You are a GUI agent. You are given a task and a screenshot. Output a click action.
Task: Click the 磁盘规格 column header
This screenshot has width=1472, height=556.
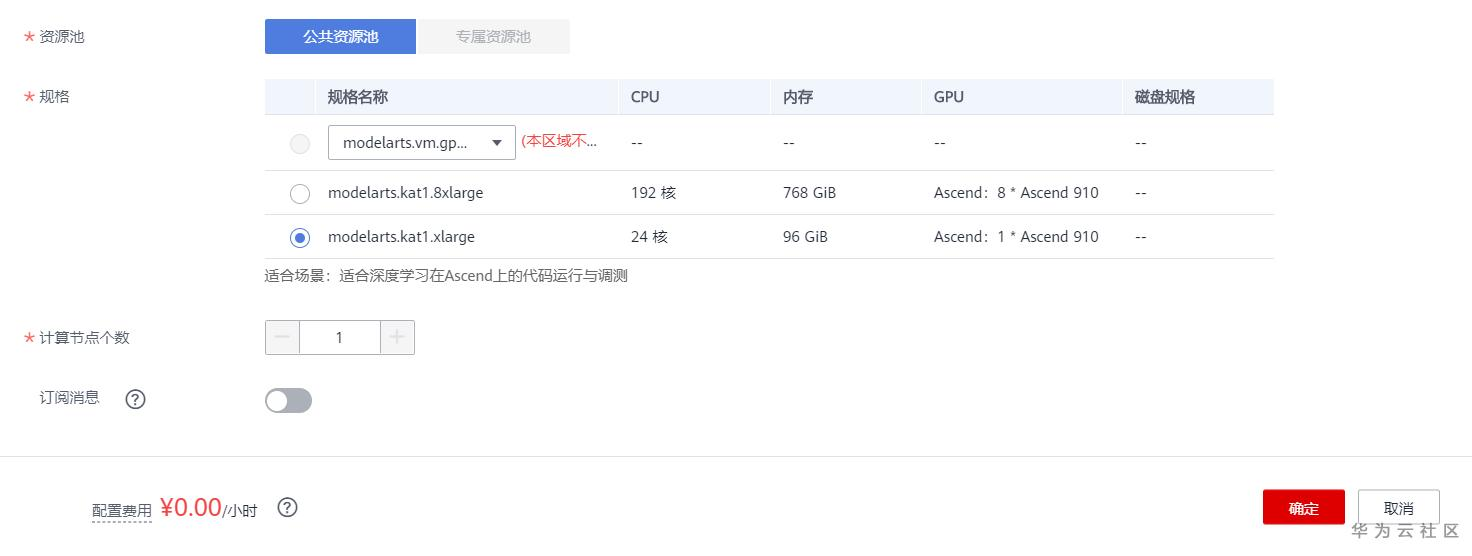(x=1164, y=97)
